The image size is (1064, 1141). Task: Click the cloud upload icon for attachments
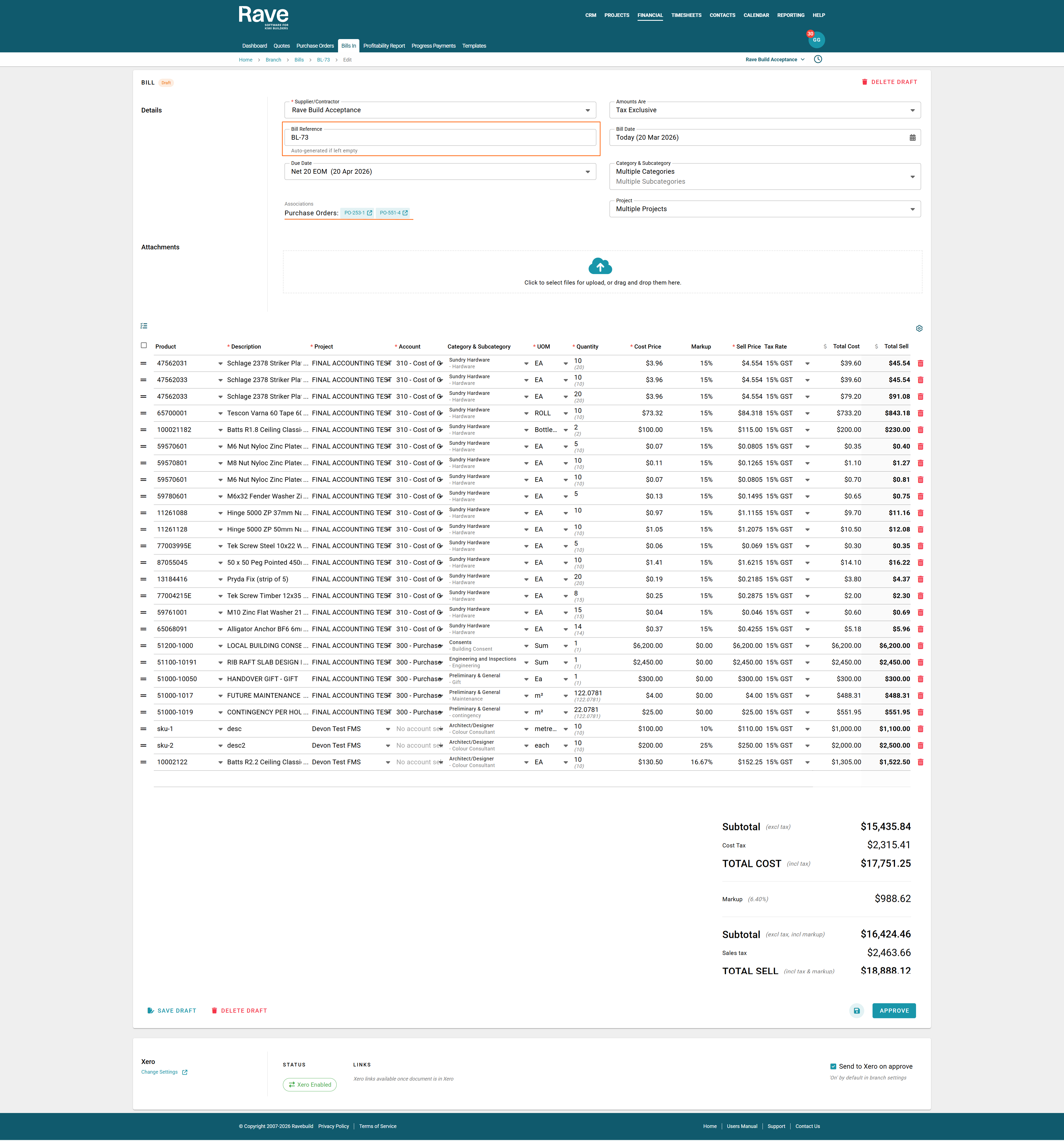pyautogui.click(x=600, y=266)
